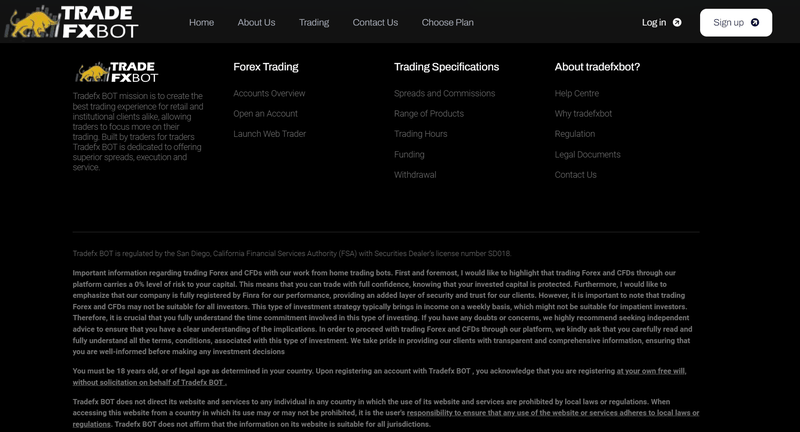View Range of Products

[429, 114]
